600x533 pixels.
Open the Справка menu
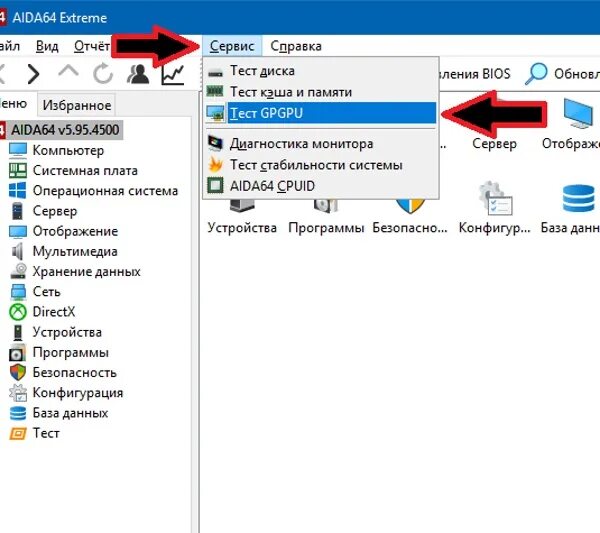pyautogui.click(x=296, y=46)
